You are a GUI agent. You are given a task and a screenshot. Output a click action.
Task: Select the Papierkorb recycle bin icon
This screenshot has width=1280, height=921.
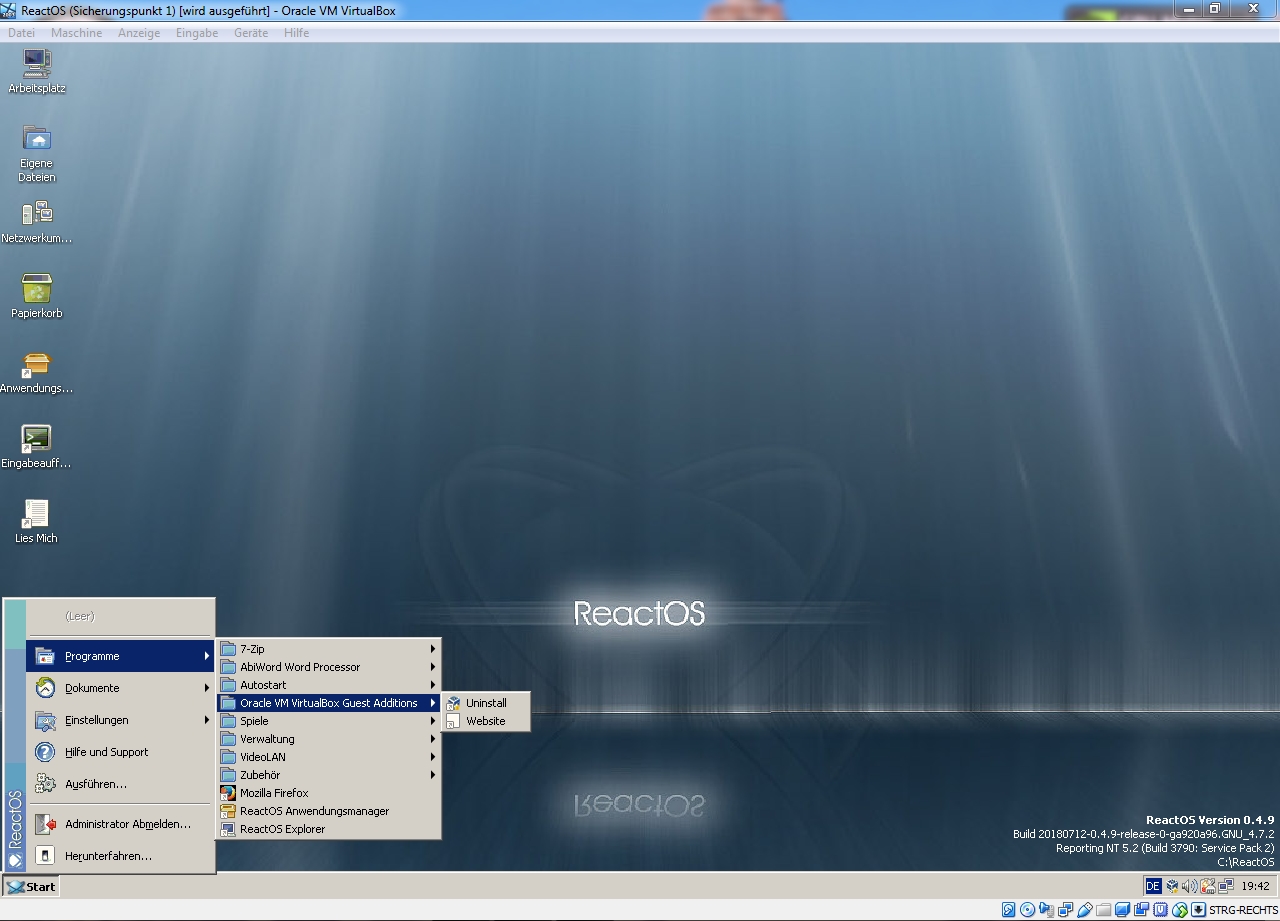(x=37, y=296)
